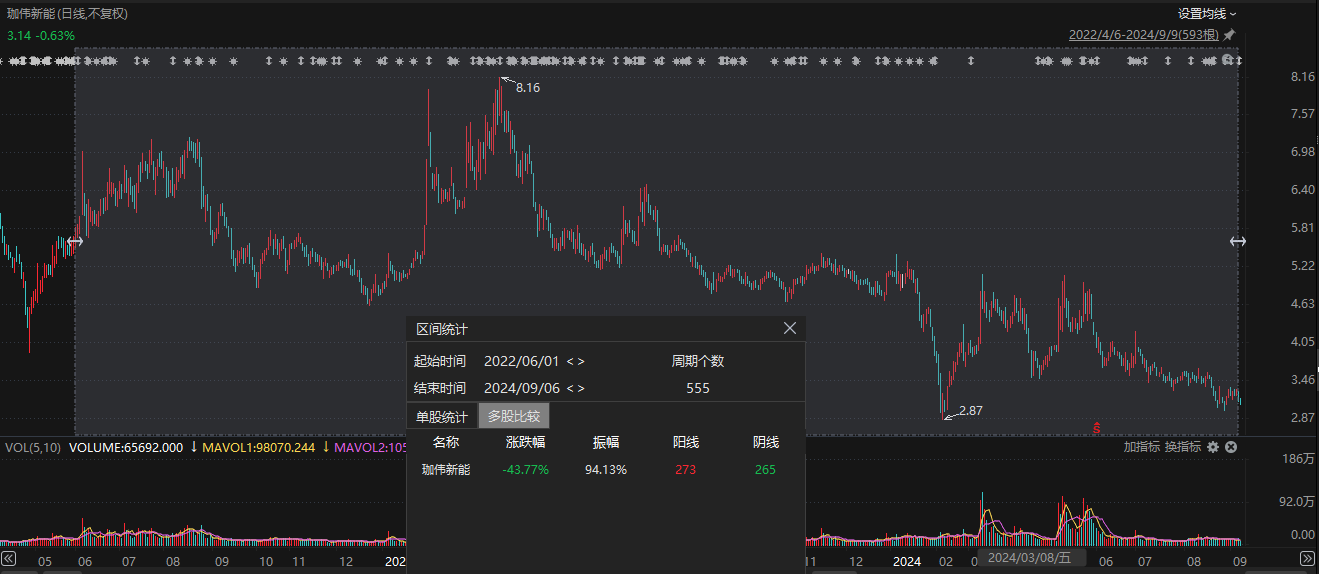This screenshot has width=1319, height=574.
Task: Click 换指标 to change the indicator
Action: point(1182,447)
